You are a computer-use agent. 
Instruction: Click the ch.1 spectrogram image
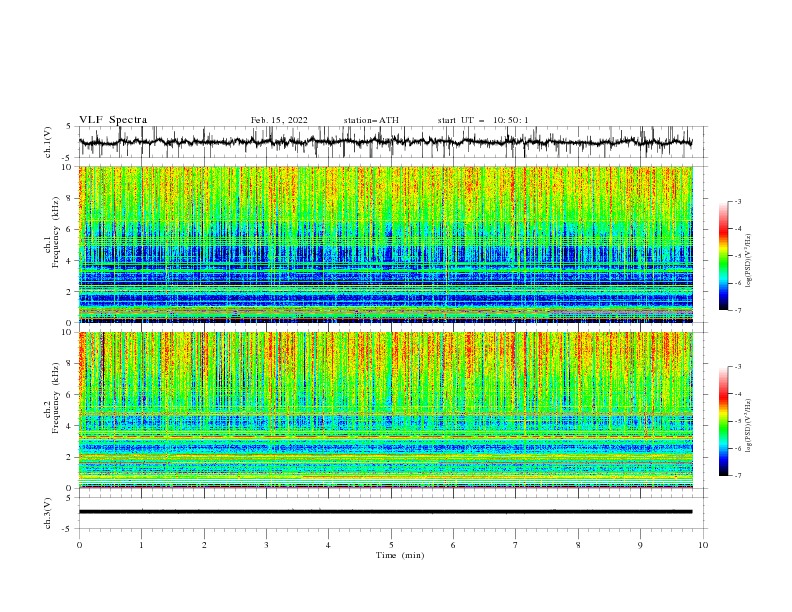coord(386,244)
